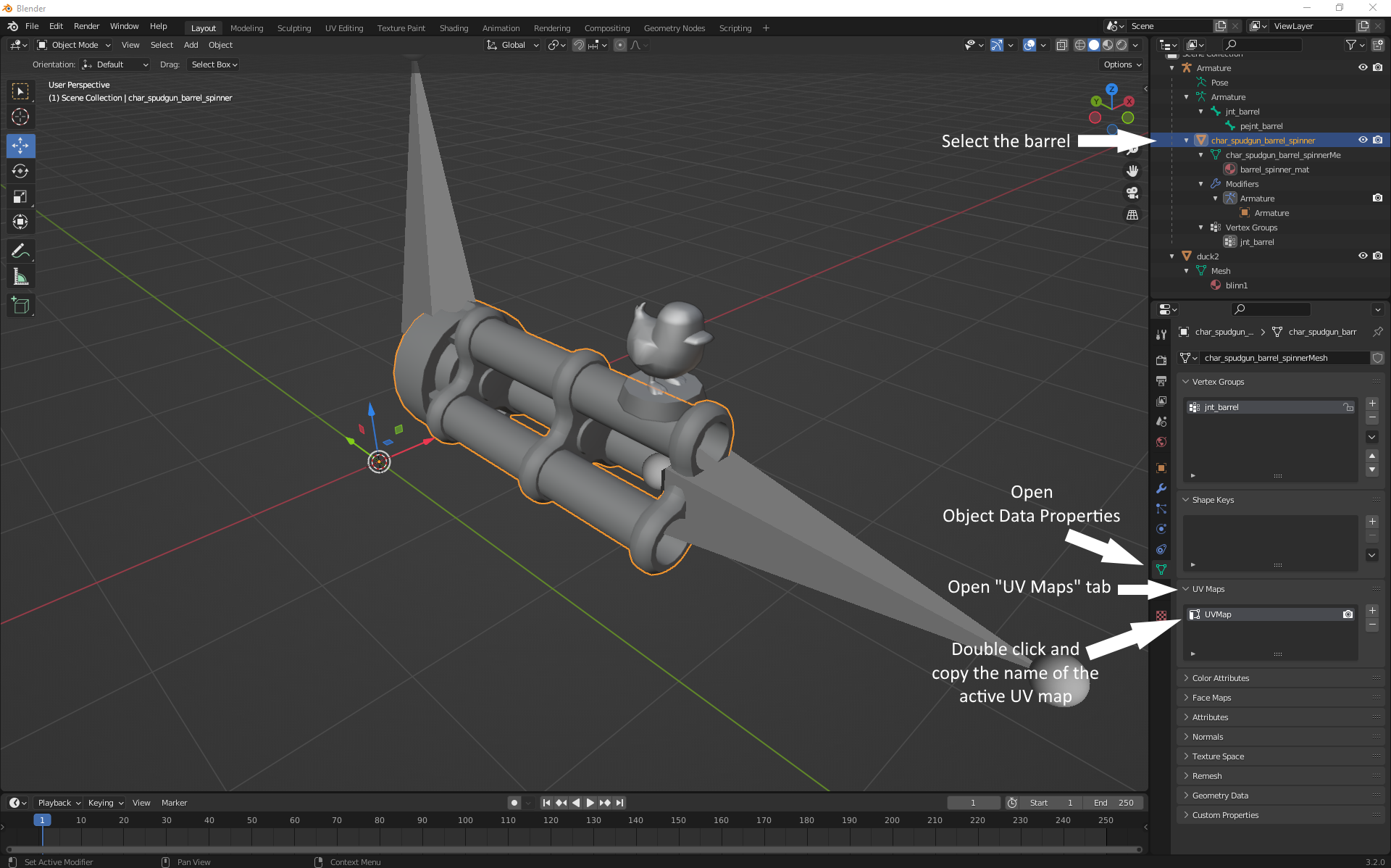The width and height of the screenshot is (1391, 868).
Task: Open Render properties tab icon
Action: click(1161, 360)
